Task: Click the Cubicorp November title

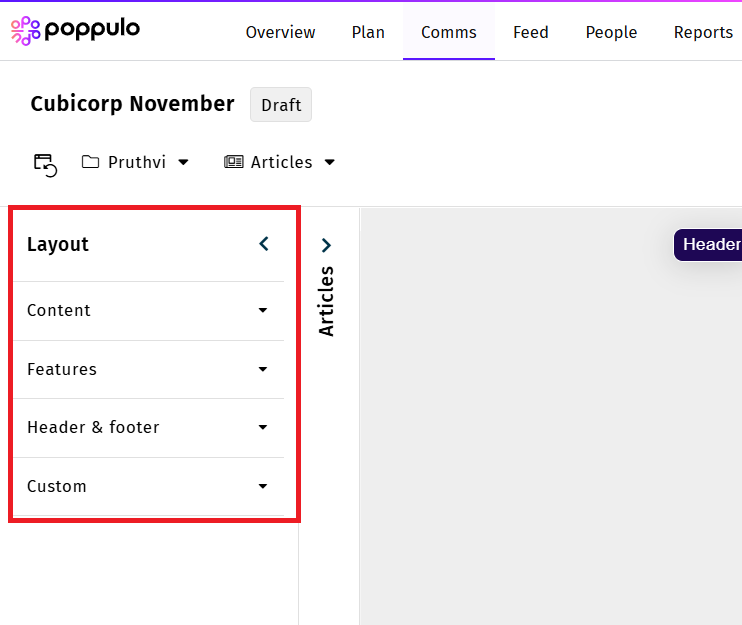Action: coord(132,104)
